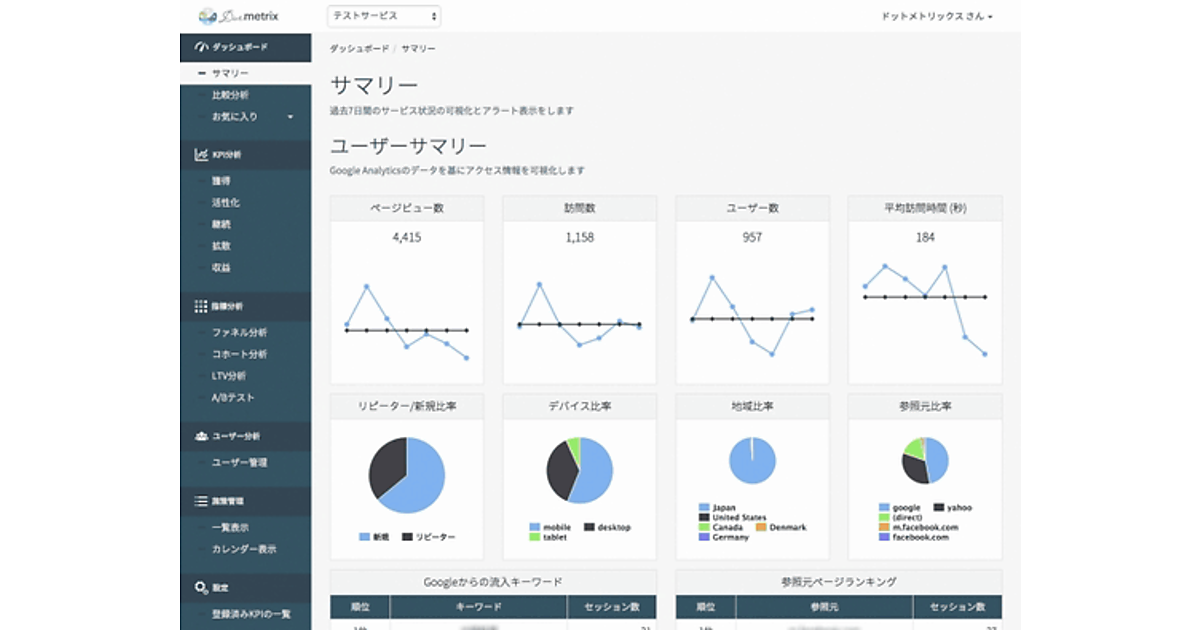Click the 施策管理 list icon
This screenshot has height=630, width=1200.
tap(200, 501)
